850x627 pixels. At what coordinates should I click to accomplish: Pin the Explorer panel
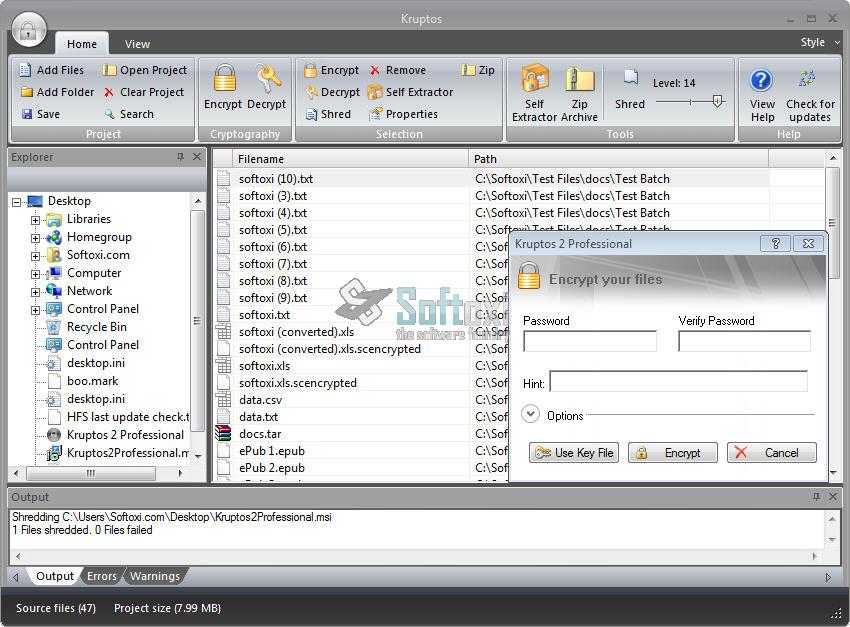(x=180, y=157)
